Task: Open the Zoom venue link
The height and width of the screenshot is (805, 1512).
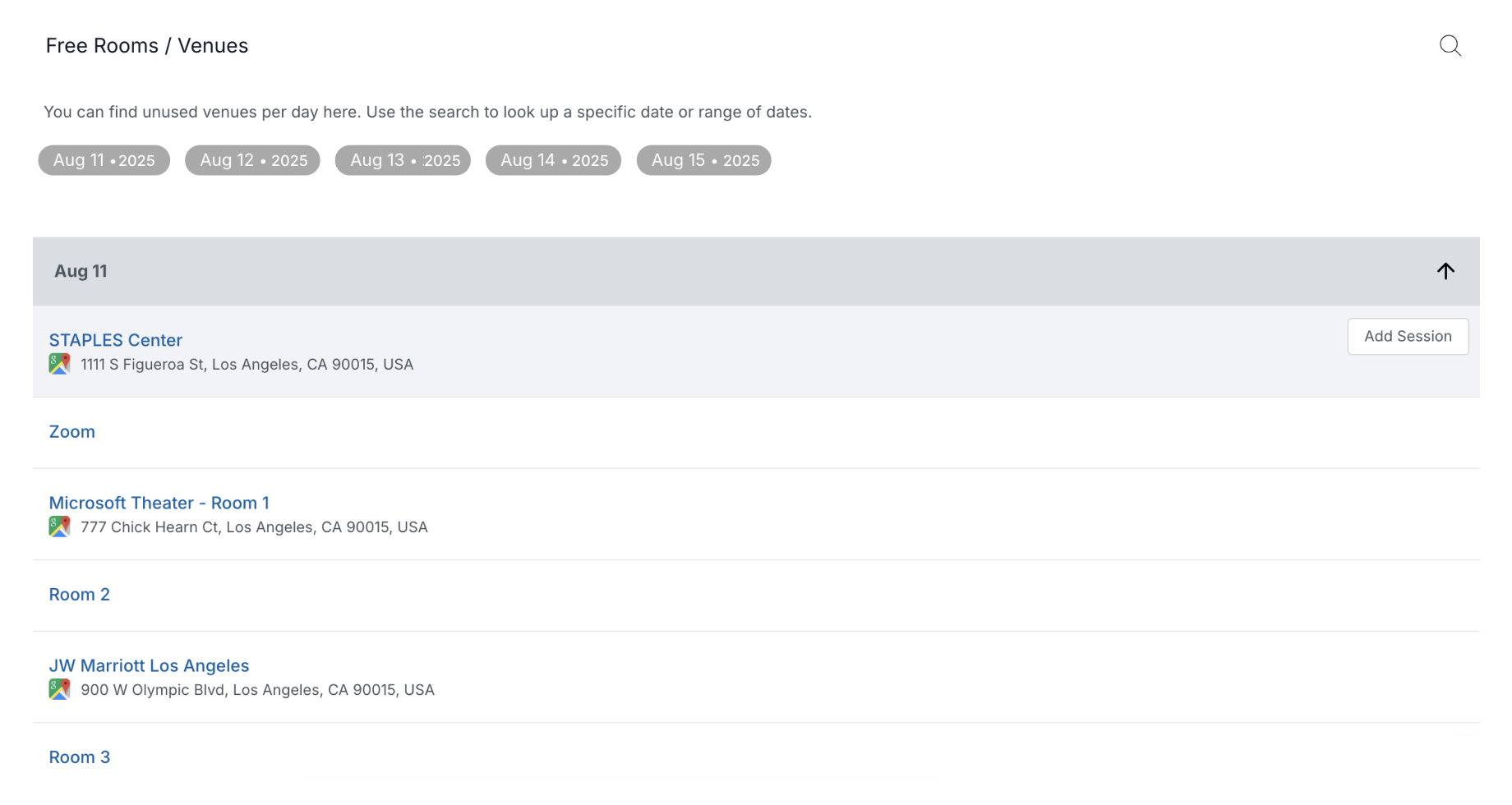Action: point(72,432)
